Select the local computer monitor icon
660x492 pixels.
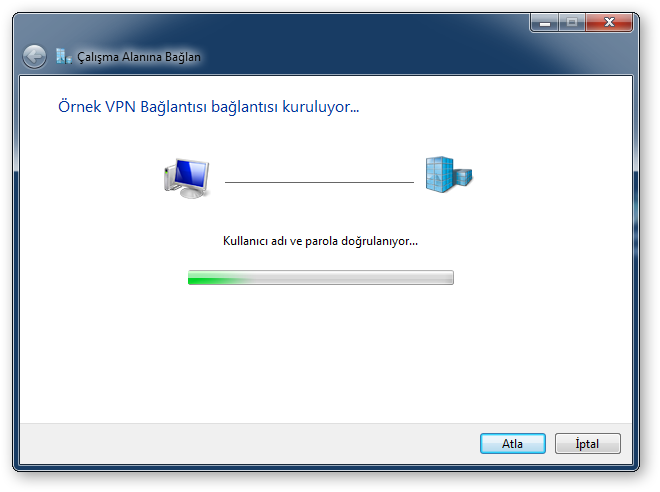point(186,178)
